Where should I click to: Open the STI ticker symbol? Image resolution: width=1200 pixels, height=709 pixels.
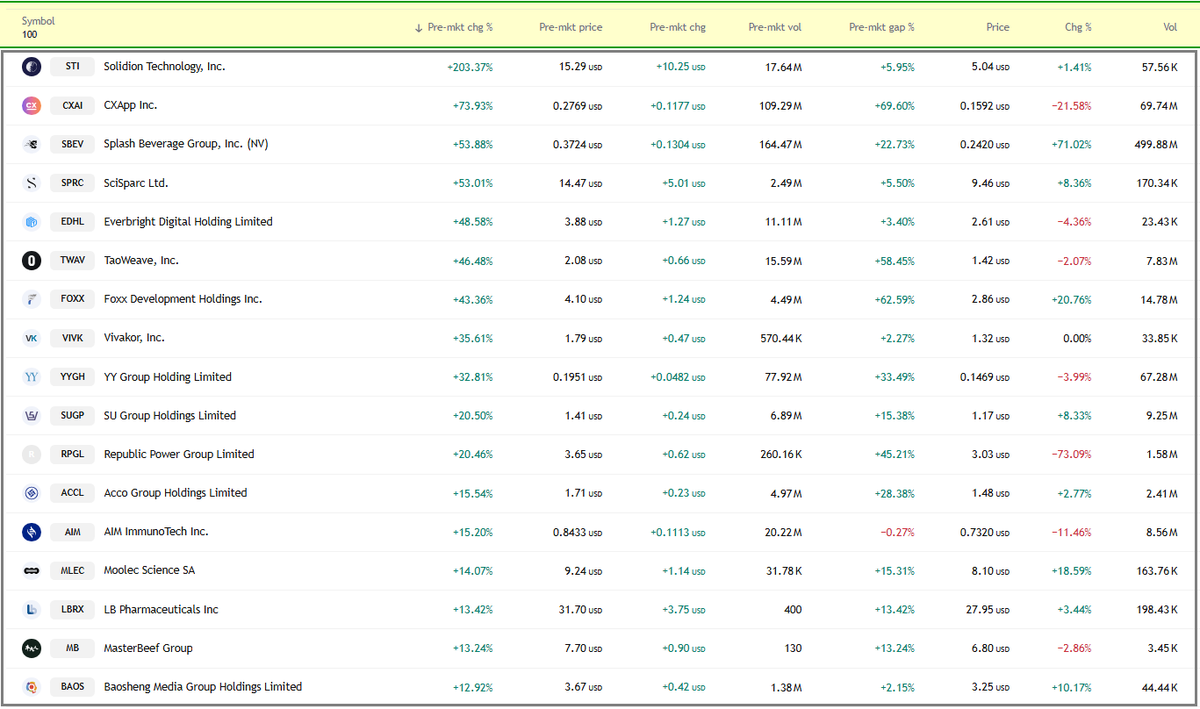pos(72,67)
